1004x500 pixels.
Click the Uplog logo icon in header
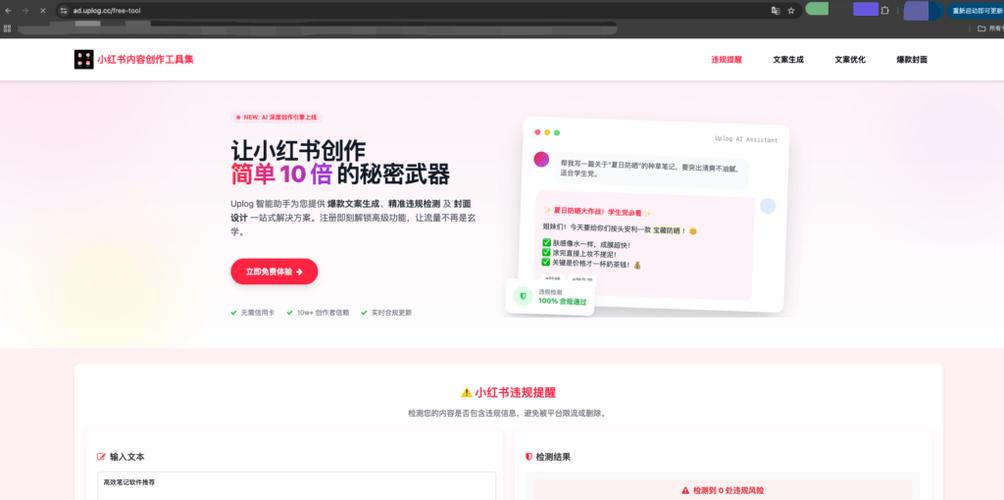[x=84, y=60]
